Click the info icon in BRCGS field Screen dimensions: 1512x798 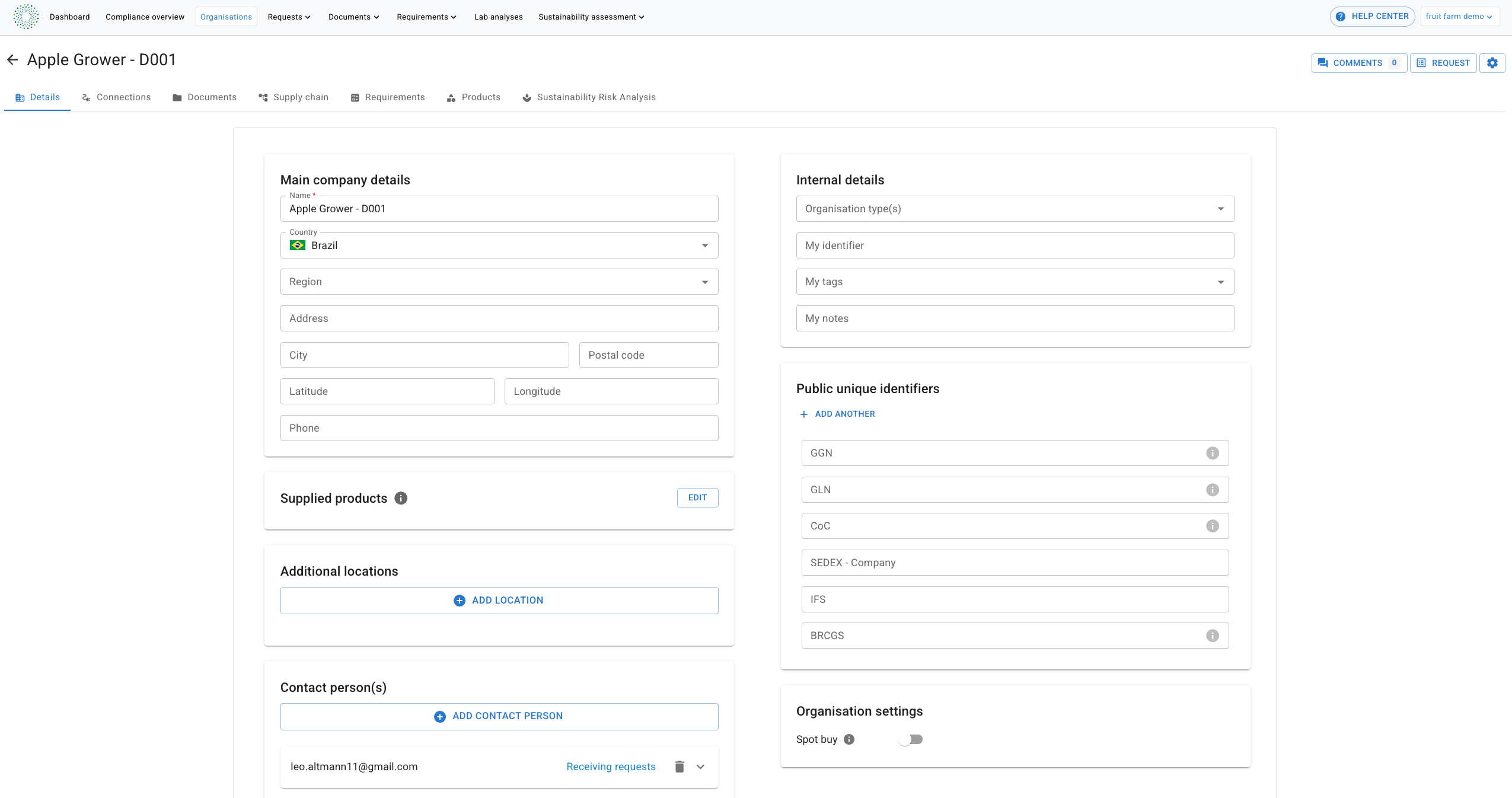pyautogui.click(x=1213, y=636)
